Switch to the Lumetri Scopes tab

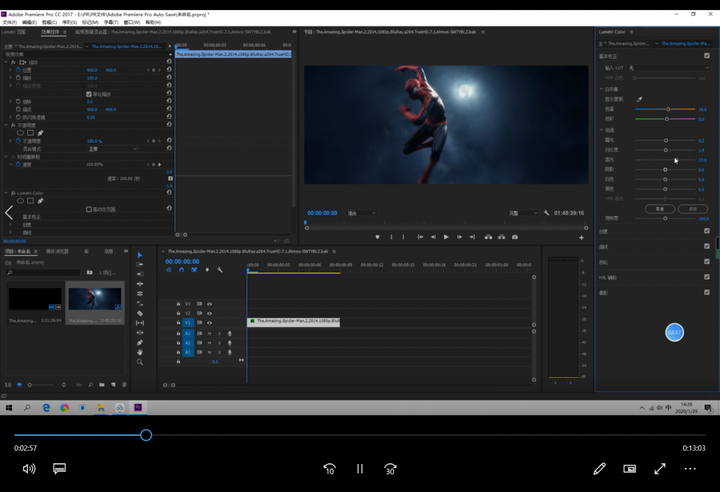tap(13, 32)
